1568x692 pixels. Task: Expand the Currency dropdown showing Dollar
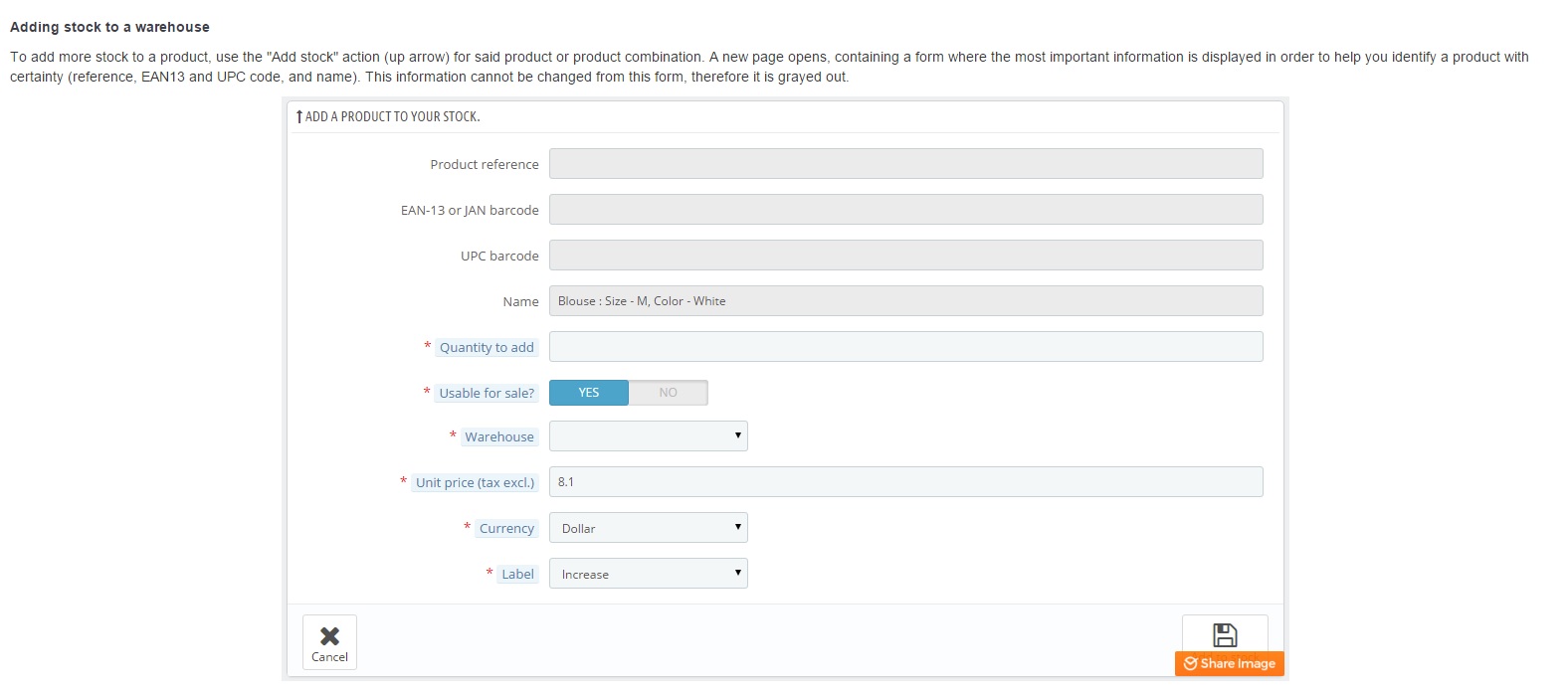pyautogui.click(x=648, y=528)
